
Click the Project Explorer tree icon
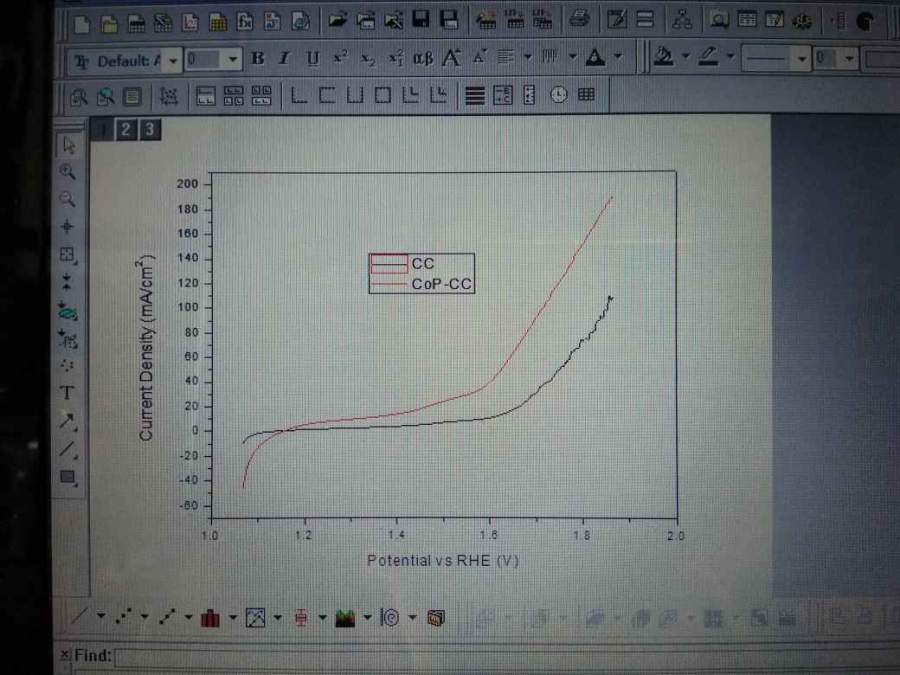(x=682, y=20)
